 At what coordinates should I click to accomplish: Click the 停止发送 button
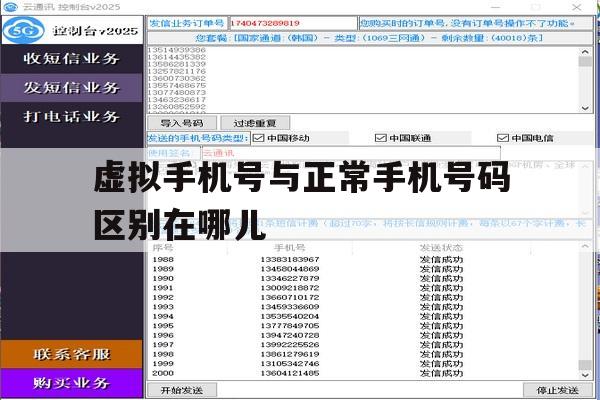point(558,390)
